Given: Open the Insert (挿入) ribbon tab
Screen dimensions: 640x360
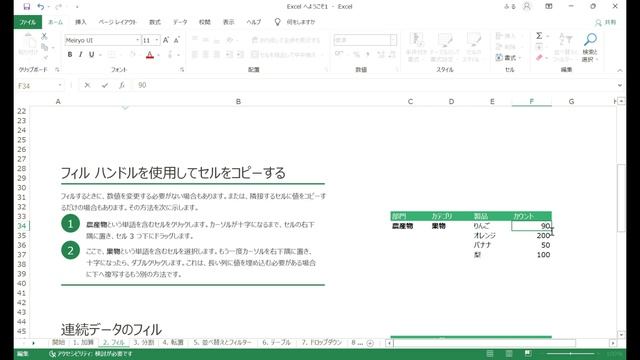Looking at the screenshot, I should [x=81, y=22].
